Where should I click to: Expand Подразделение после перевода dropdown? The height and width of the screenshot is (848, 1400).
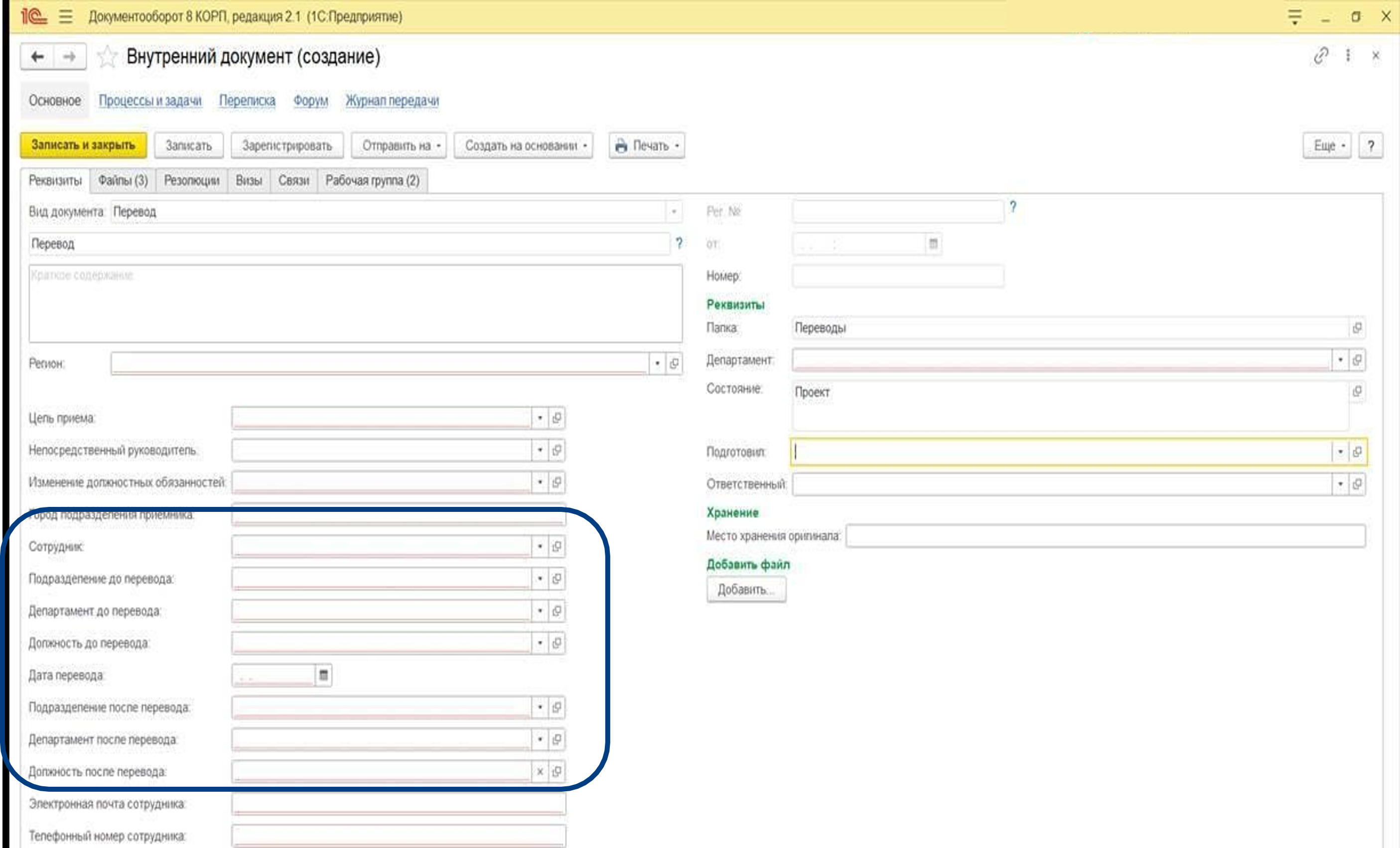(540, 707)
